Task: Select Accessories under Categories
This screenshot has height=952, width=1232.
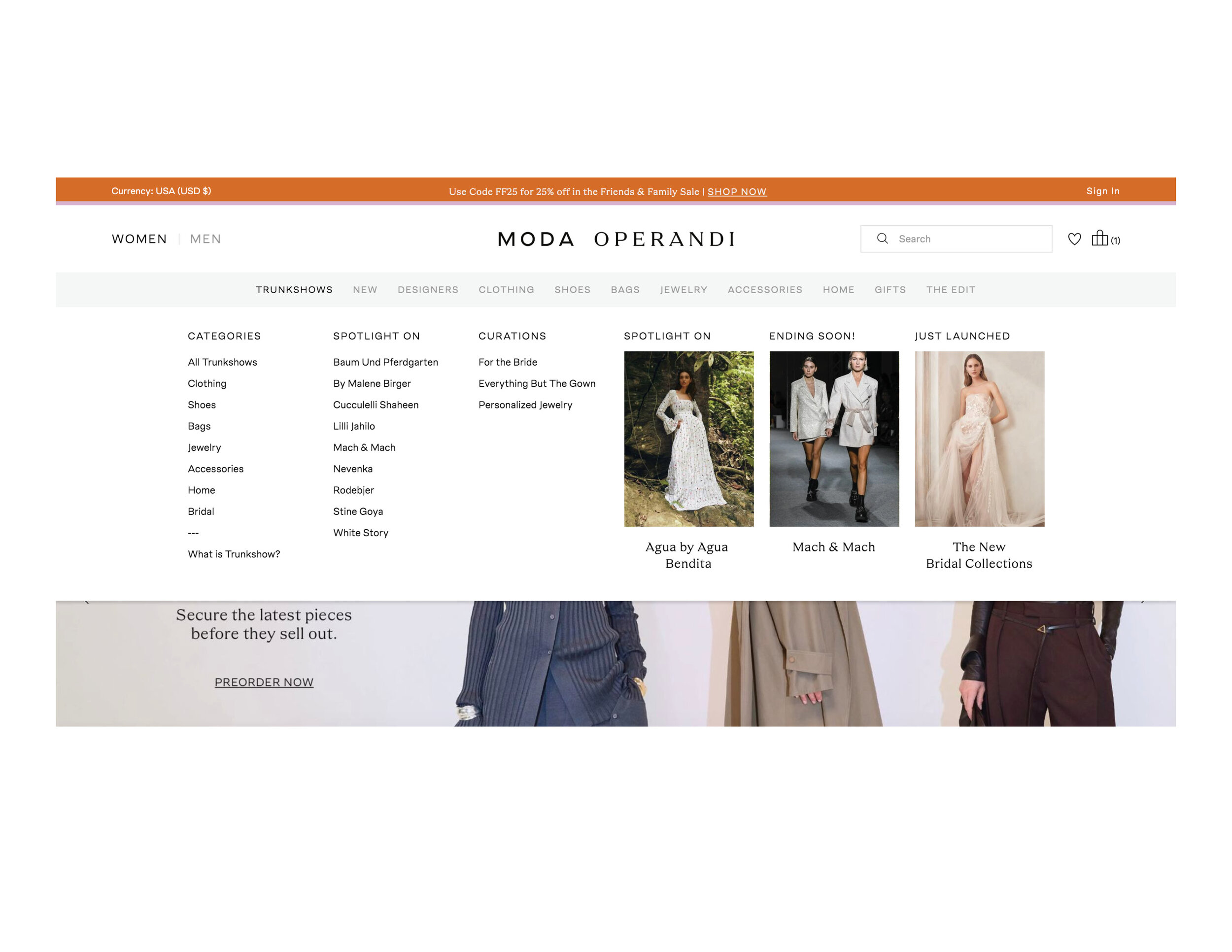Action: (215, 469)
